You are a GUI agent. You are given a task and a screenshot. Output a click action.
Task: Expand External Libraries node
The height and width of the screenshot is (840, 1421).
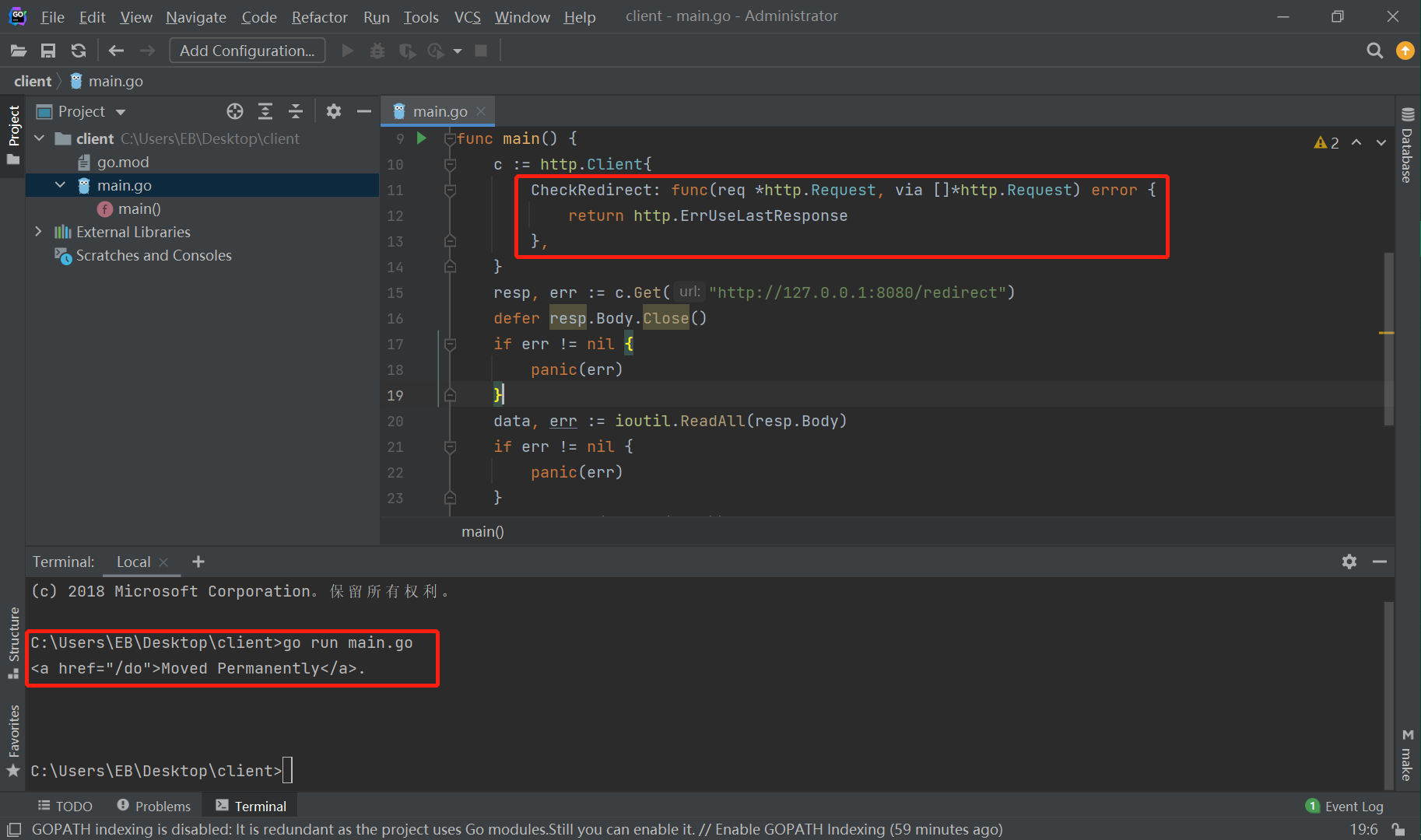[x=38, y=232]
